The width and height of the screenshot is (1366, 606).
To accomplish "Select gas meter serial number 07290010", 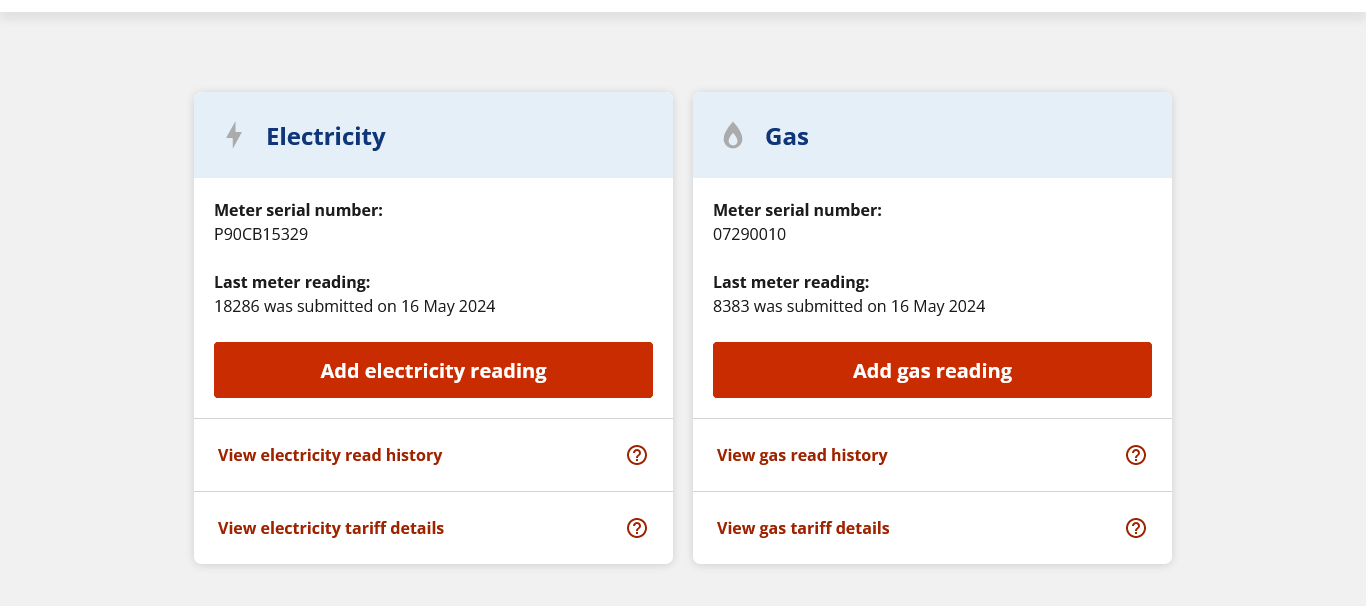I will click(x=749, y=235).
